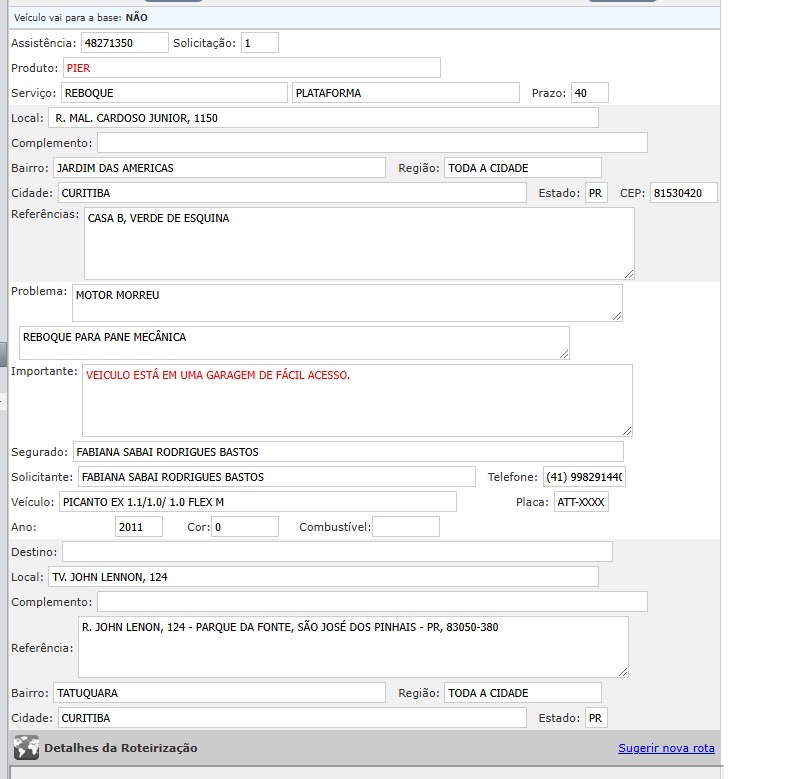Viewport: 803px width, 779px height.
Task: Select the Região field next to TATUQUARA
Action: [523, 692]
